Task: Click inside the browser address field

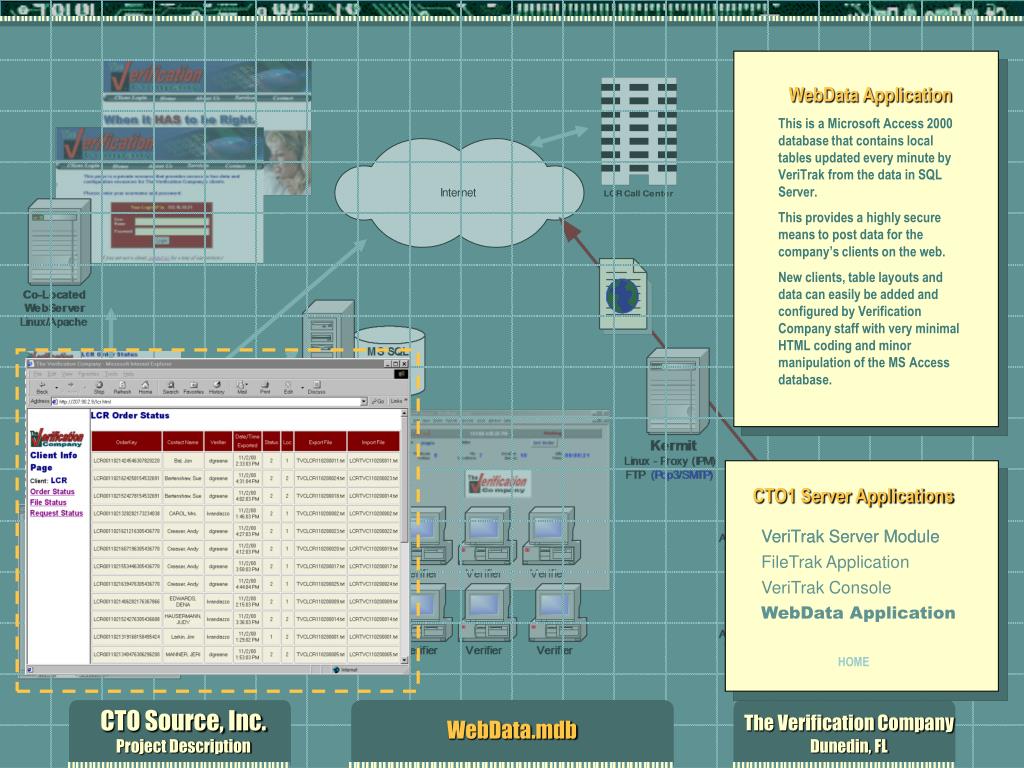Action: 209,402
